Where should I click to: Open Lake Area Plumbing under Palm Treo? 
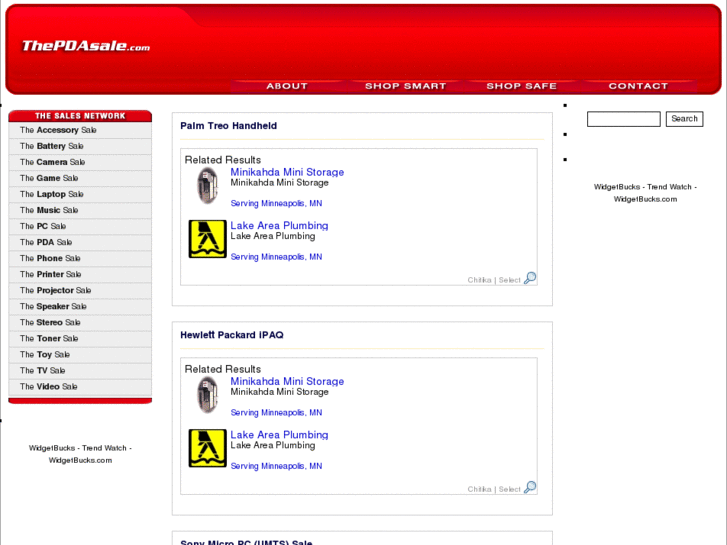279,225
